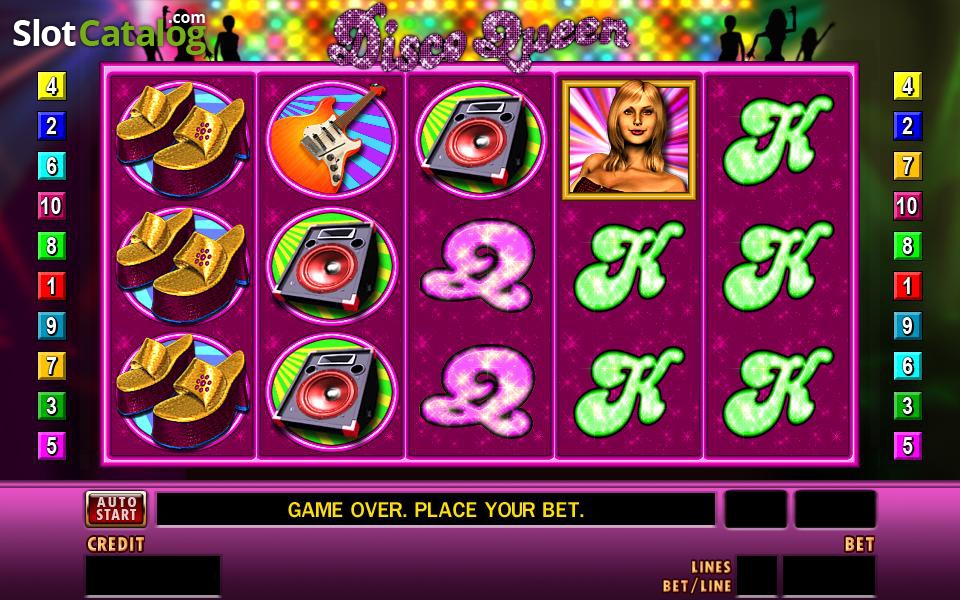Click the Game Over message bar
This screenshot has width=960, height=600.
436,509
